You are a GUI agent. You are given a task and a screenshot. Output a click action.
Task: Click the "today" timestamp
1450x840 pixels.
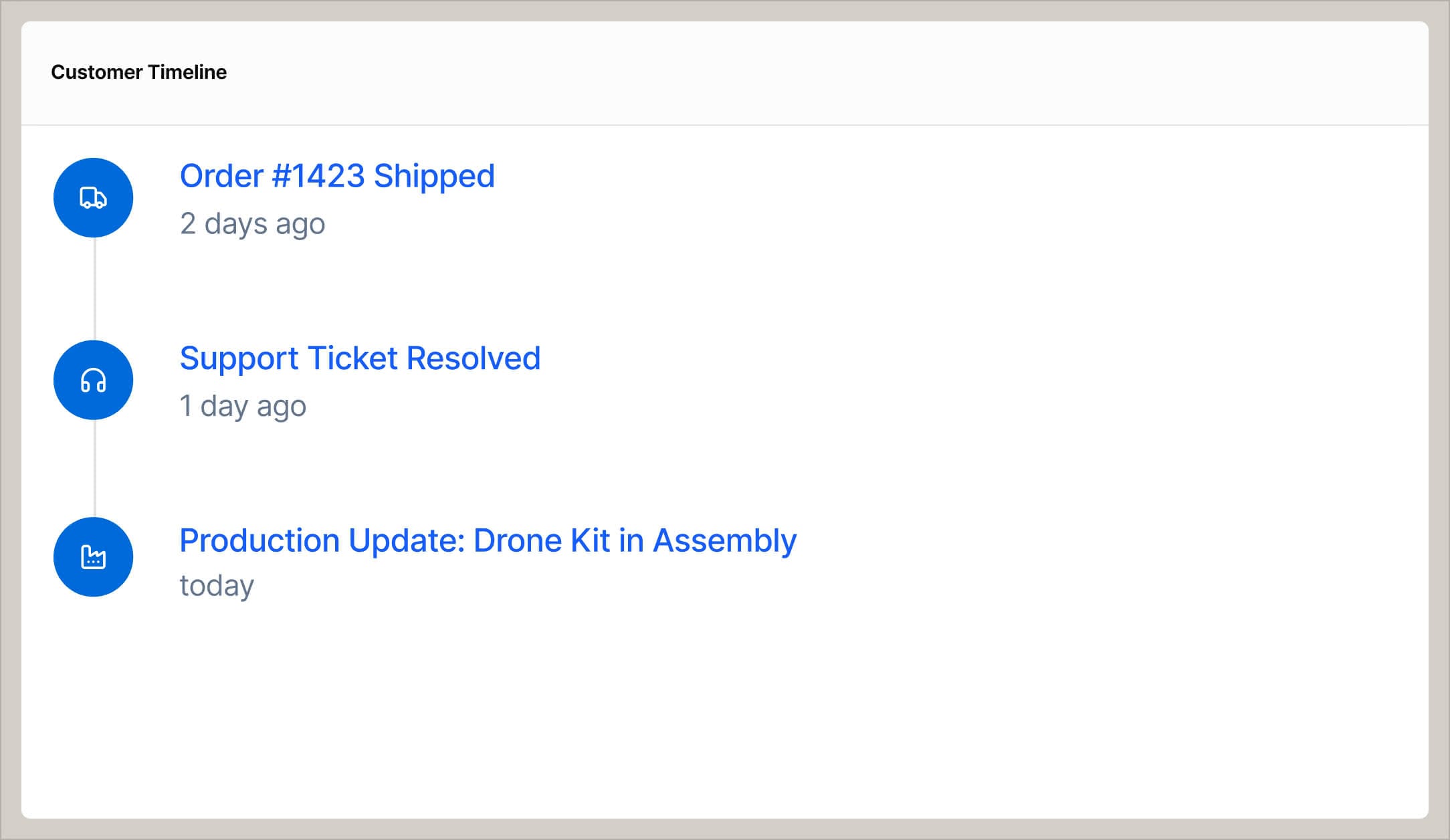point(217,586)
